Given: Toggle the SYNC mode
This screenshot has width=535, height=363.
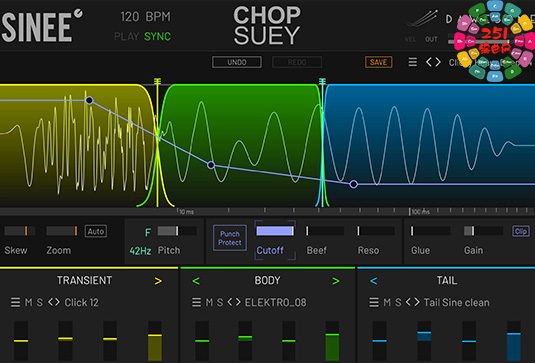Looking at the screenshot, I should tap(157, 37).
